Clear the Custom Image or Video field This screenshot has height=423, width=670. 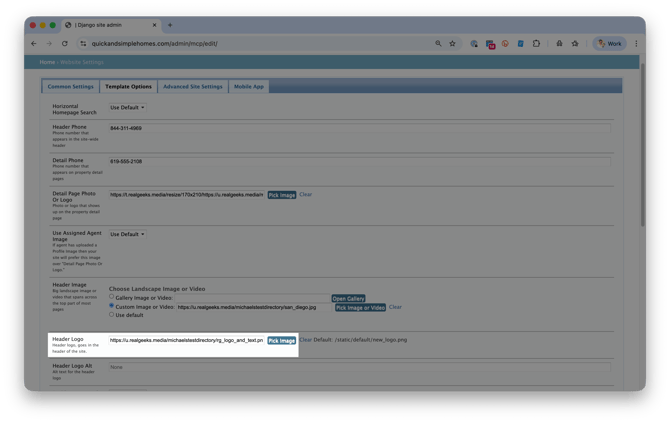tap(395, 307)
